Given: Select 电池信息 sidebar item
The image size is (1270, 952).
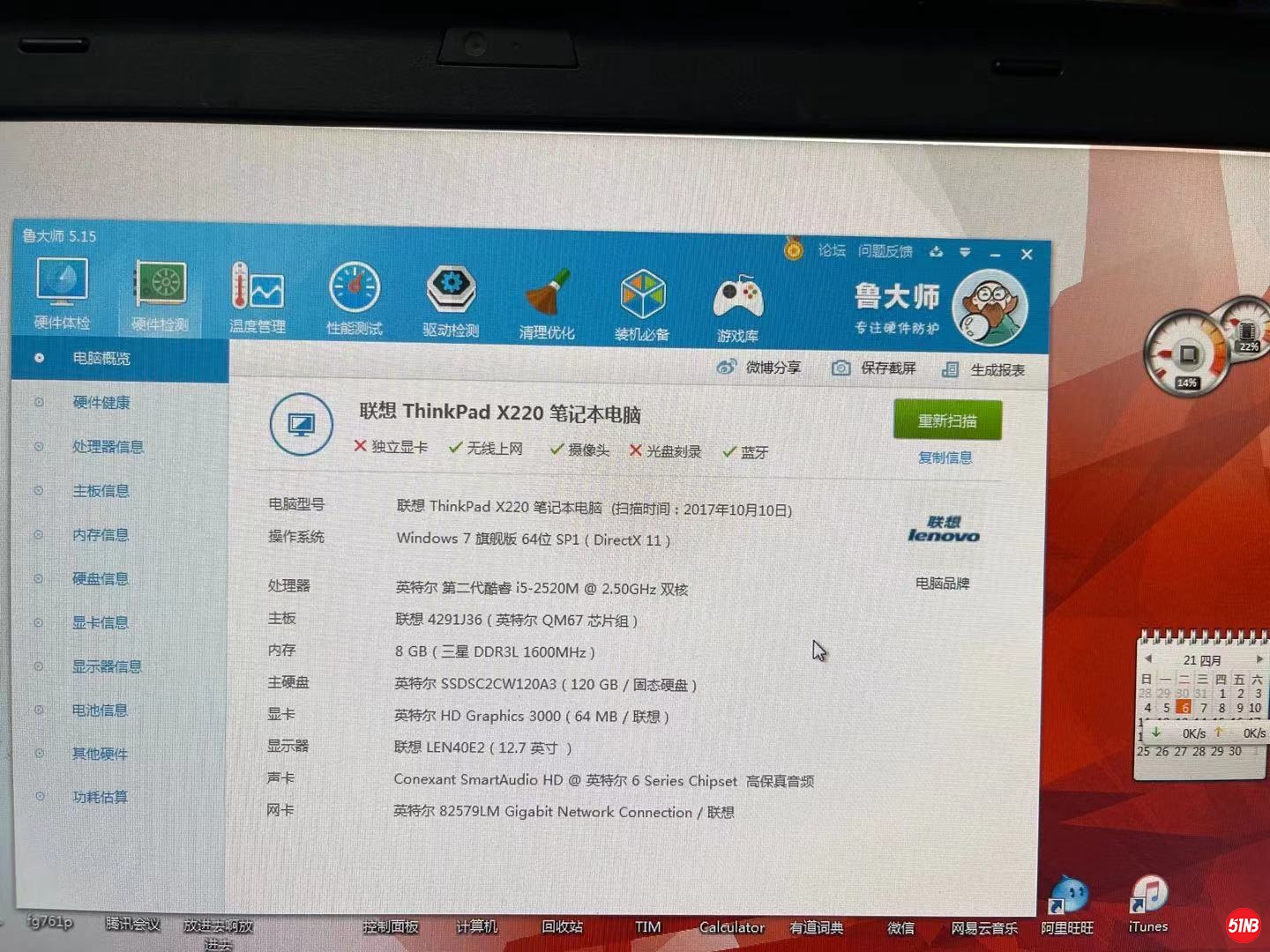Looking at the screenshot, I should tap(100, 710).
